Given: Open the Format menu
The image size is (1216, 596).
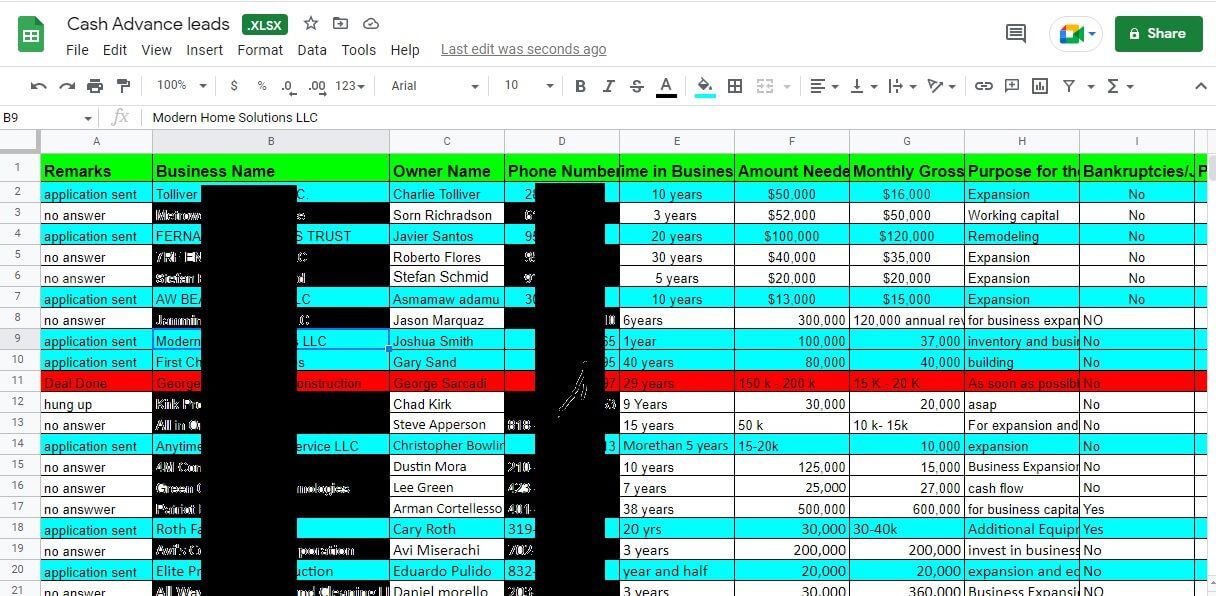Looking at the screenshot, I should 260,50.
